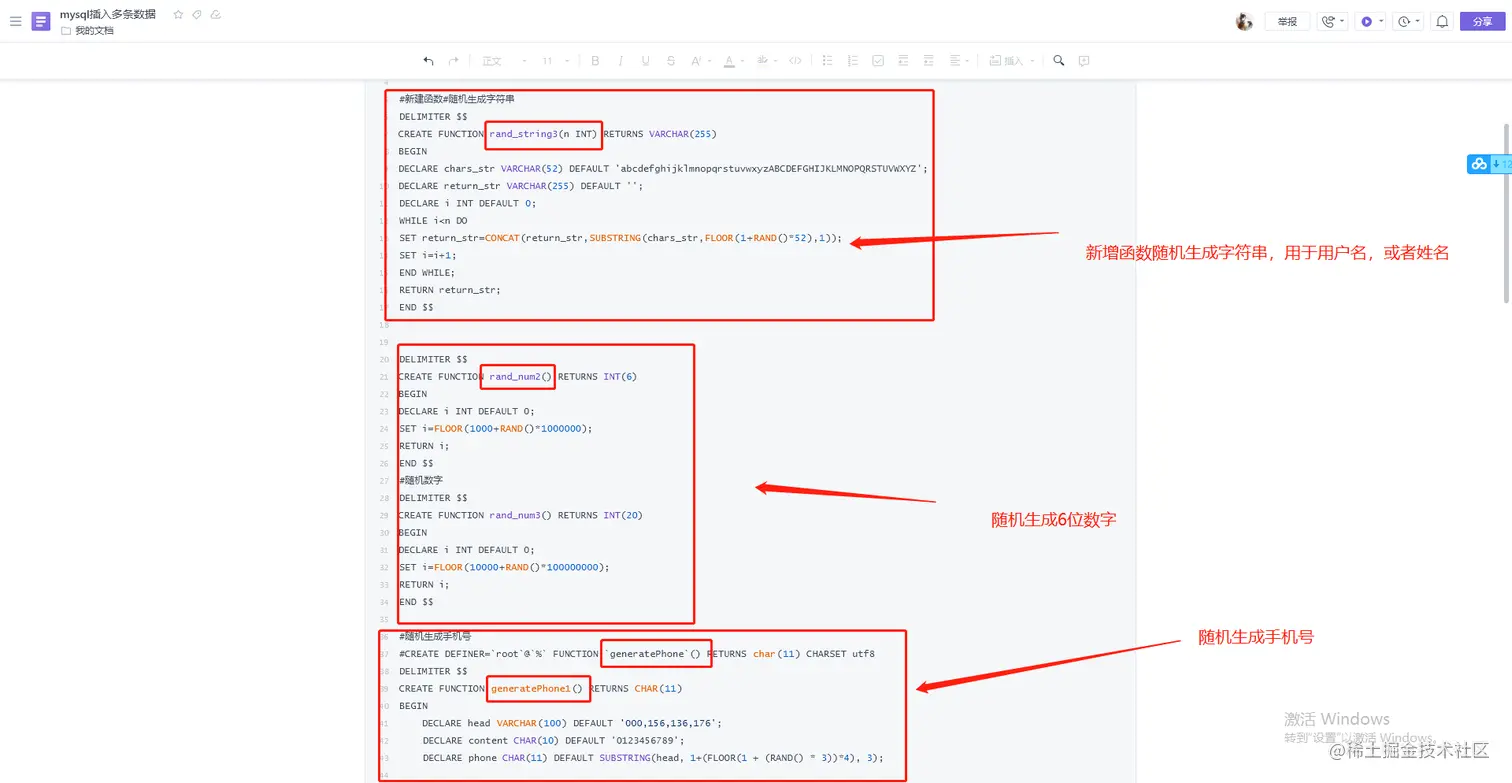Click the function name generatePhone1
Image resolution: width=1512 pixels, height=783 pixels.
(x=530, y=688)
